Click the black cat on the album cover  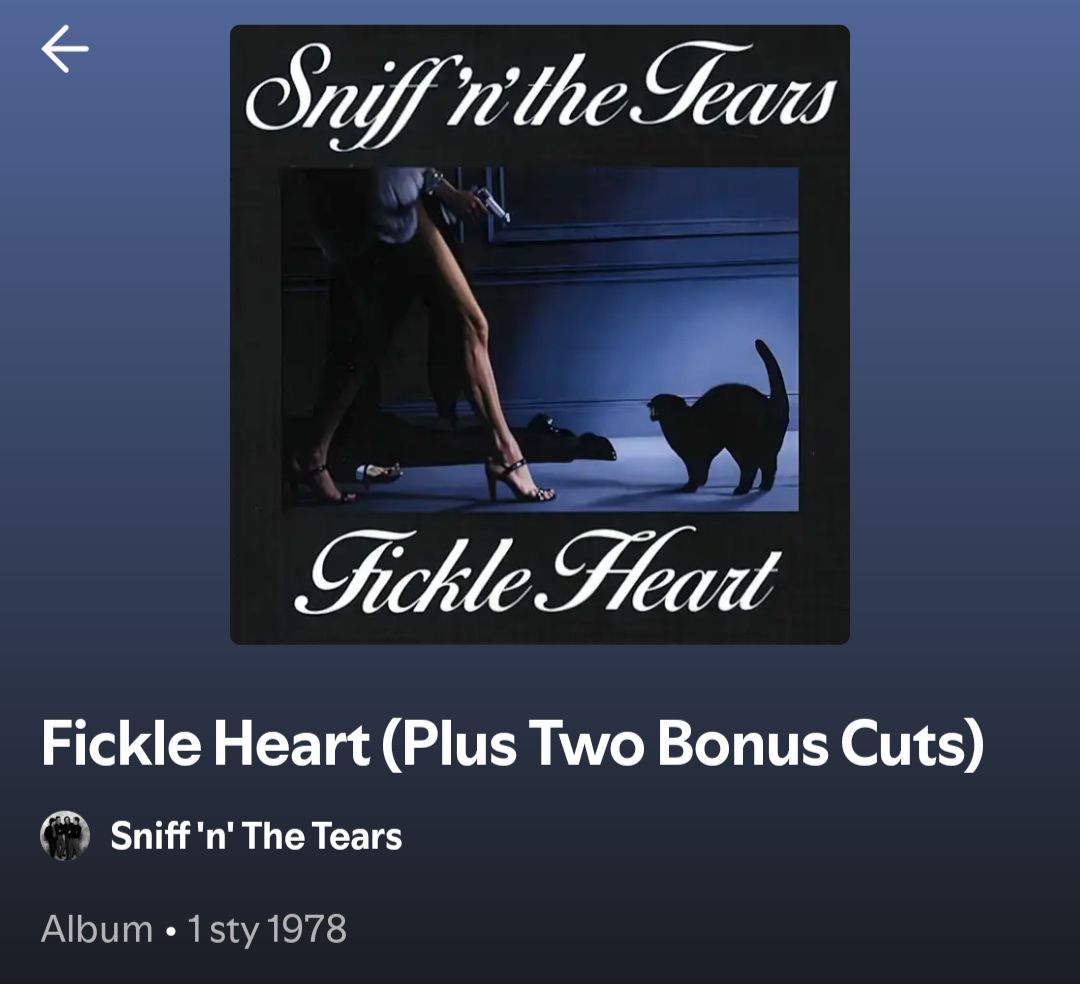[720, 420]
